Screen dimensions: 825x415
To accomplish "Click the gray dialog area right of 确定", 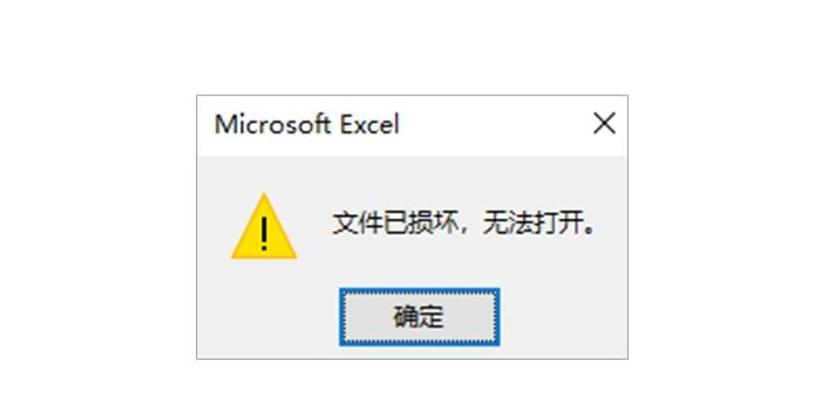I will click(563, 317).
